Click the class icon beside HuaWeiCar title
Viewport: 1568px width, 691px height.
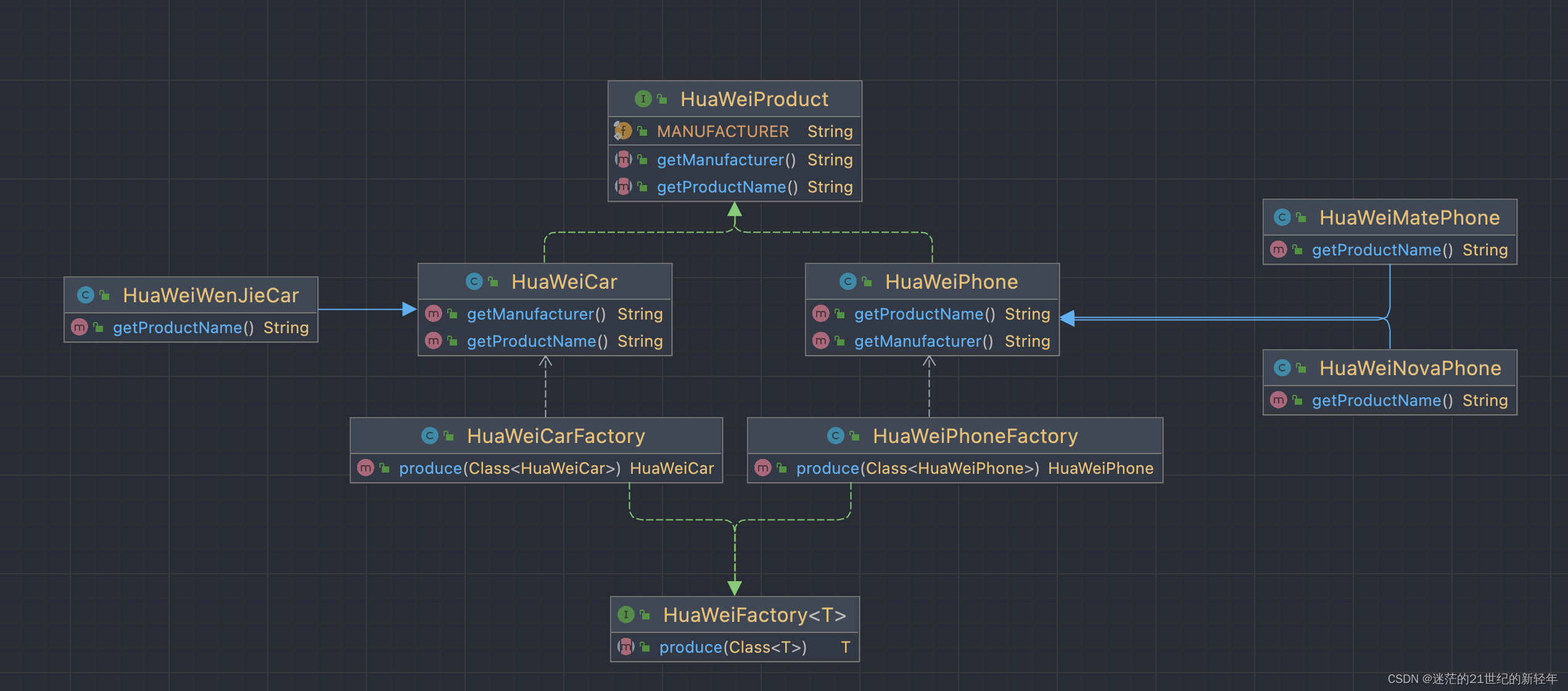coord(474,281)
